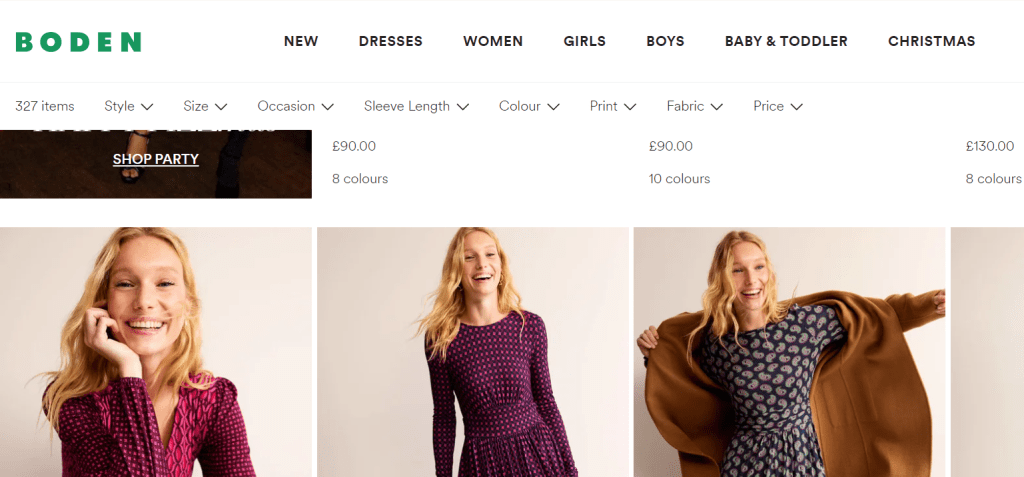Expand the Sleeve Length filter
The image size is (1024, 477).
(416, 106)
